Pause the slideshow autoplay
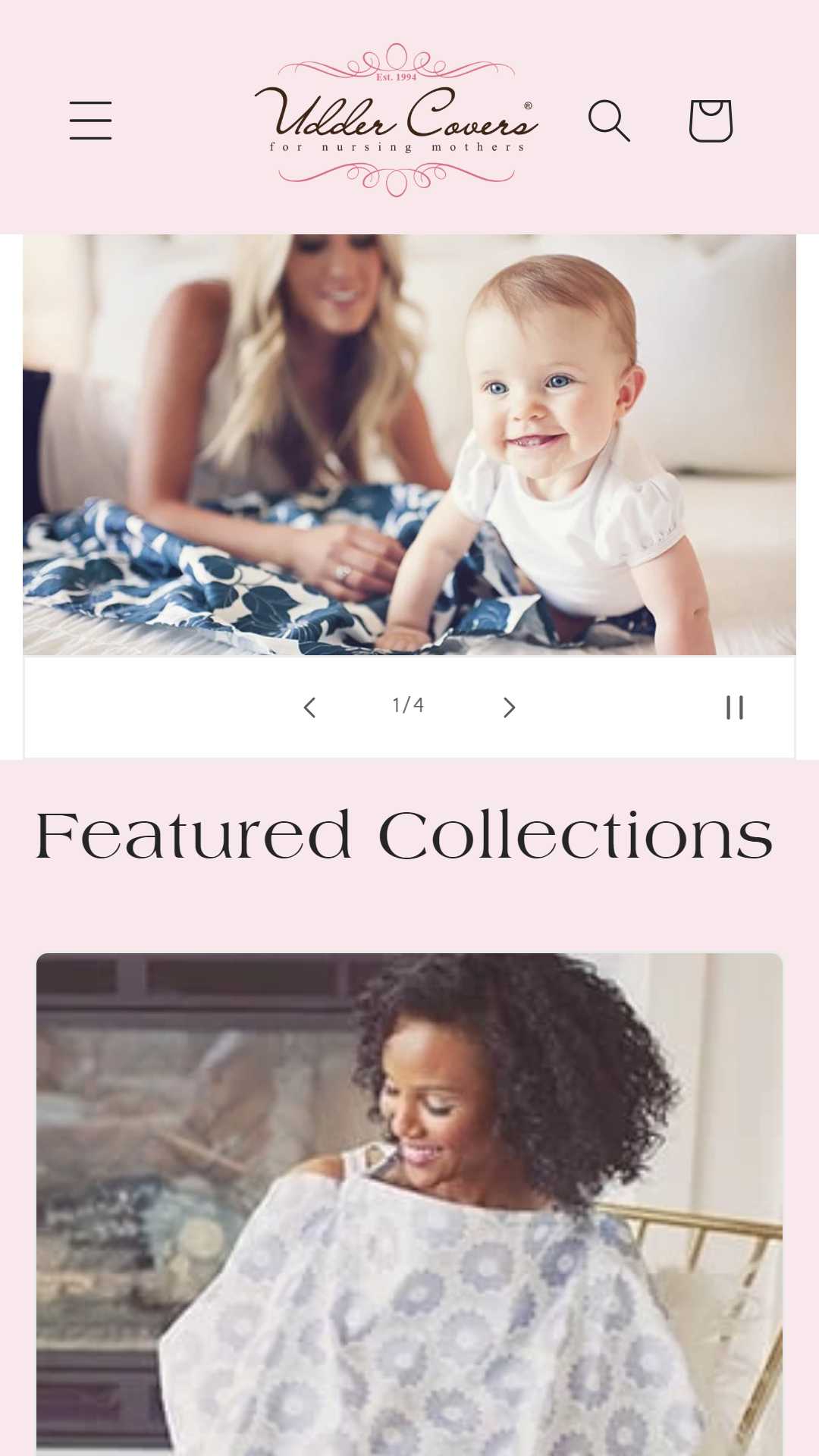Screen dimensions: 819x1456 (x=735, y=708)
